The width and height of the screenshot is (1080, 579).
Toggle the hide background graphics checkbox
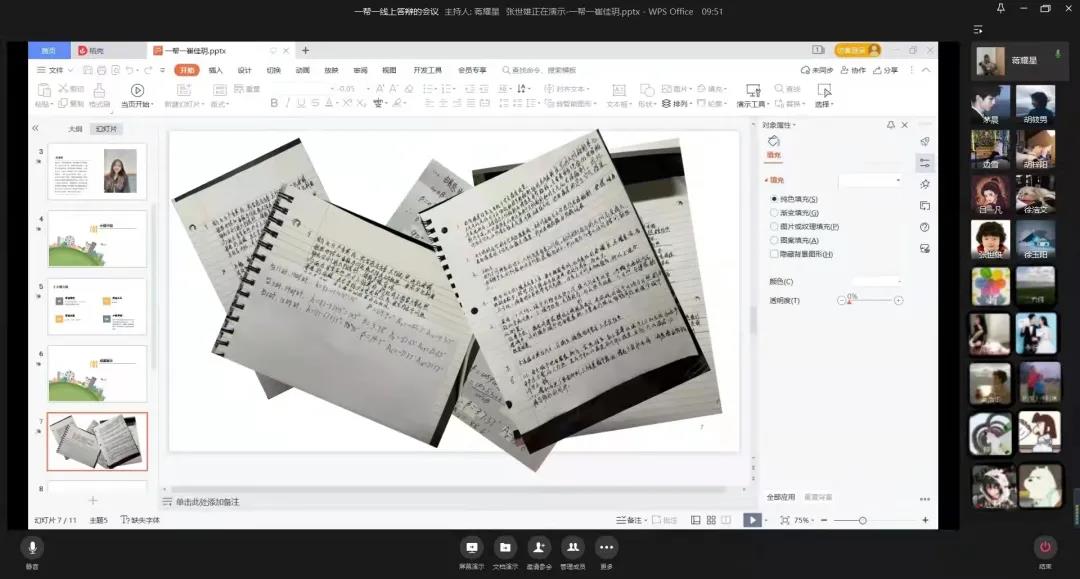click(x=774, y=254)
